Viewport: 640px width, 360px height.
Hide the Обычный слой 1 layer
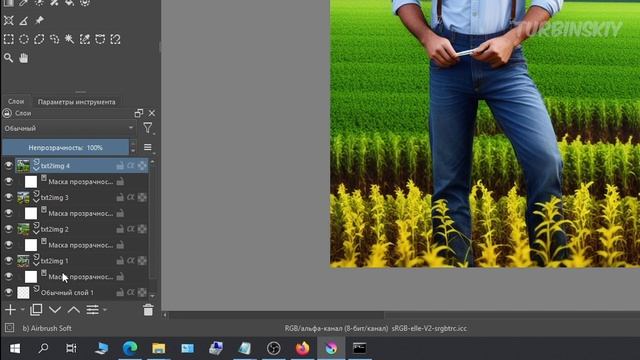9,292
